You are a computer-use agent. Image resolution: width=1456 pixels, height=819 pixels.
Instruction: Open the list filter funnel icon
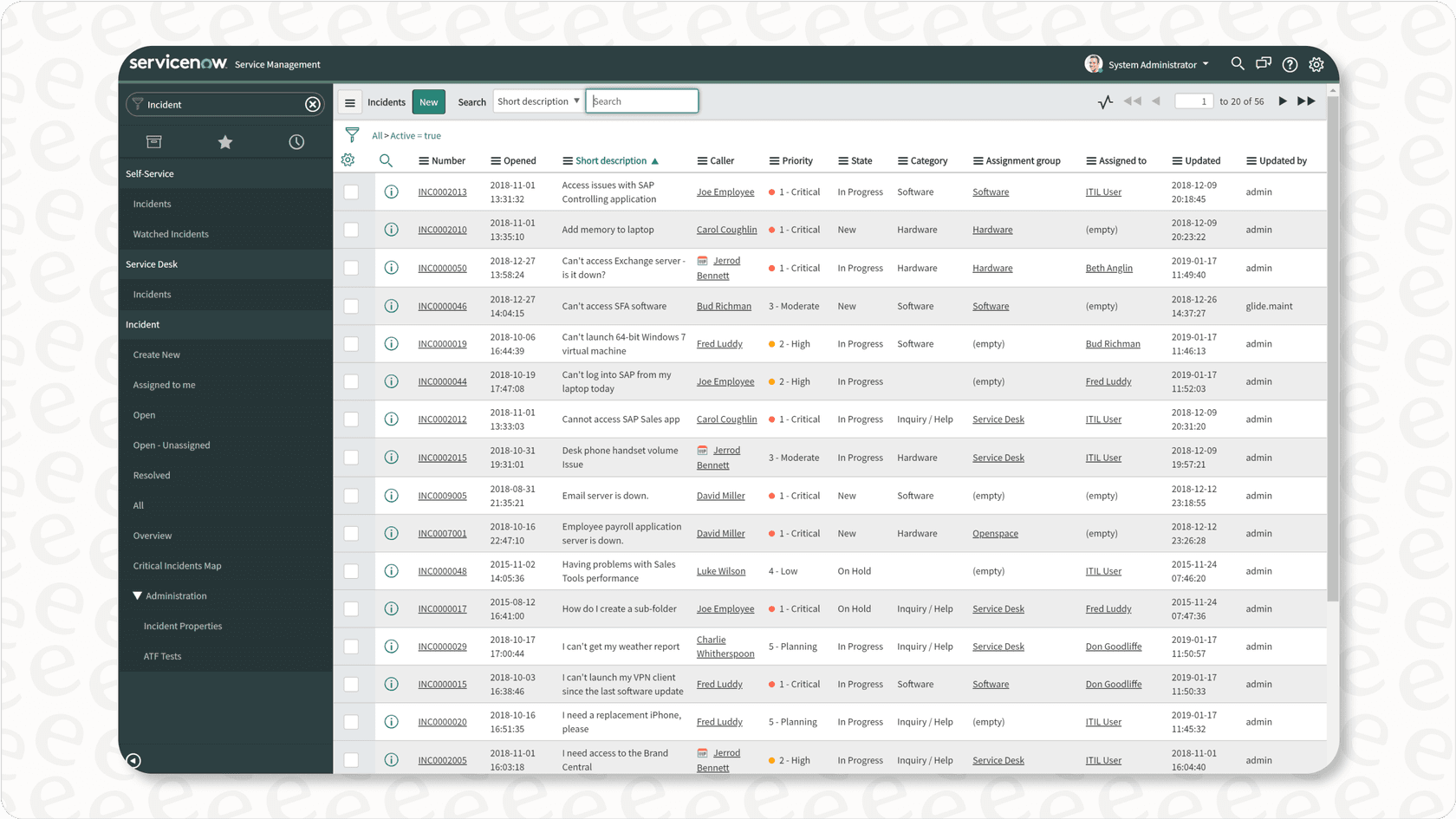pos(353,134)
